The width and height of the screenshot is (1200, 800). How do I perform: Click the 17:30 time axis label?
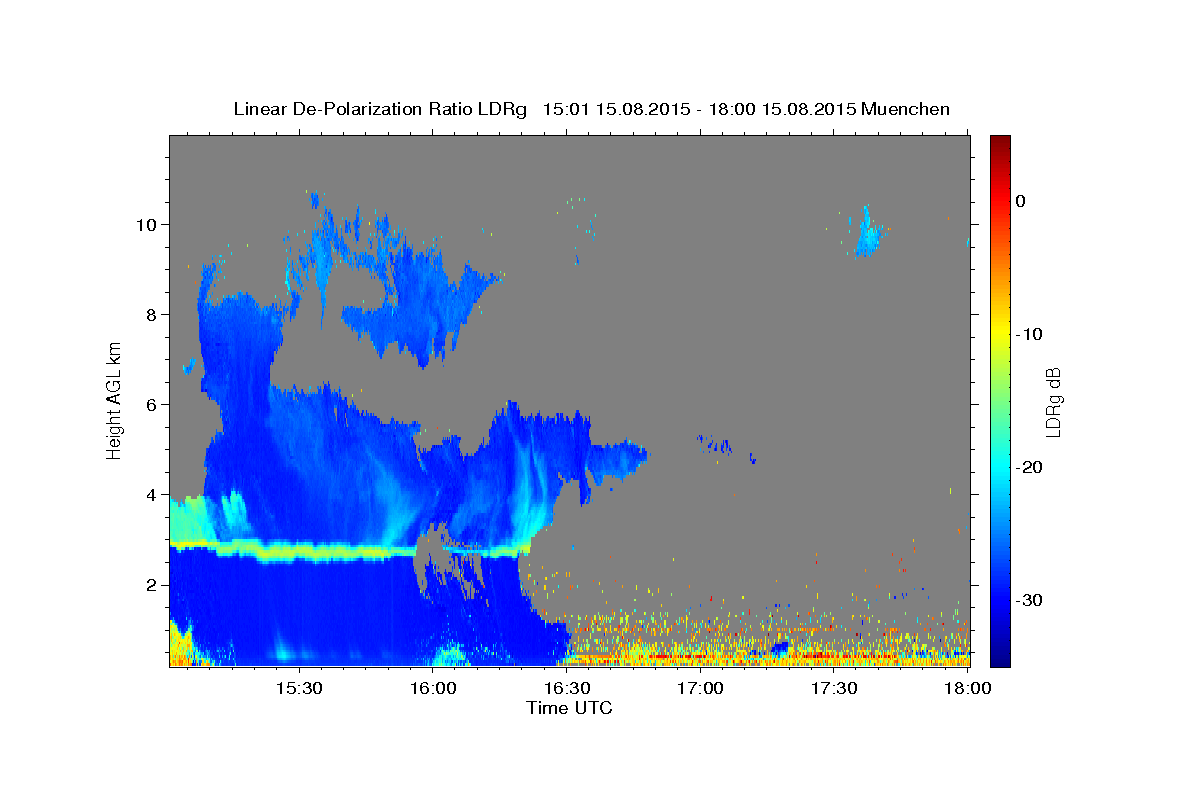pos(835,688)
